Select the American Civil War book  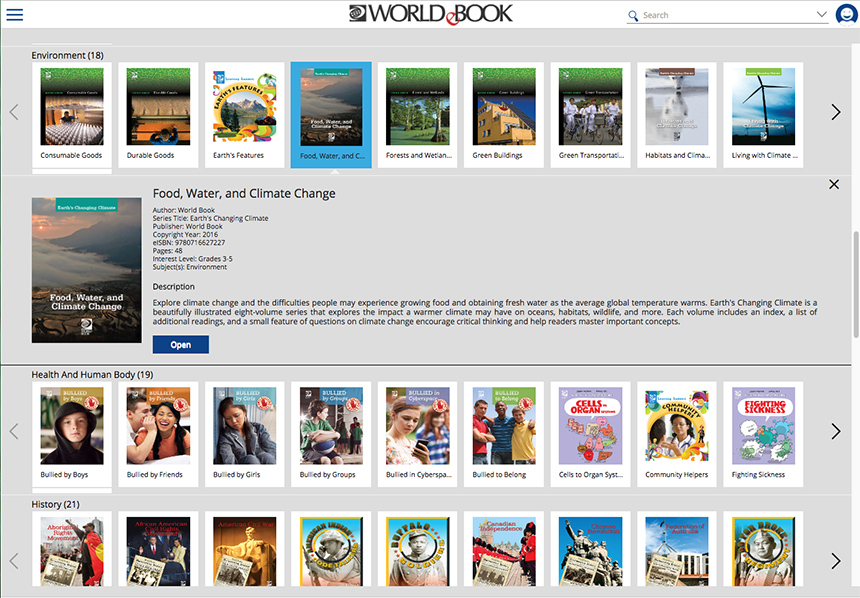pos(245,551)
